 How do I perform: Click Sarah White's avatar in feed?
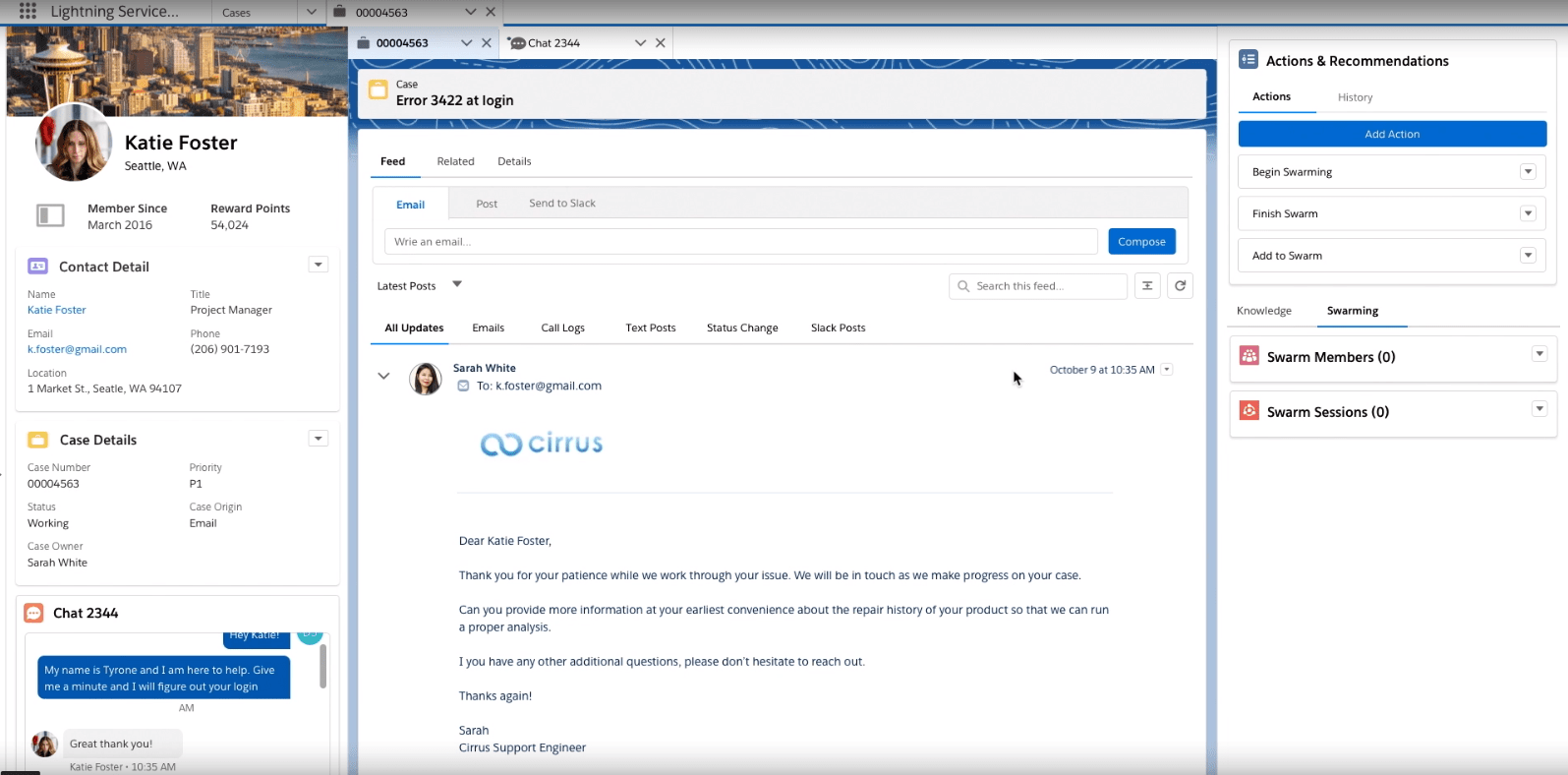coord(426,379)
